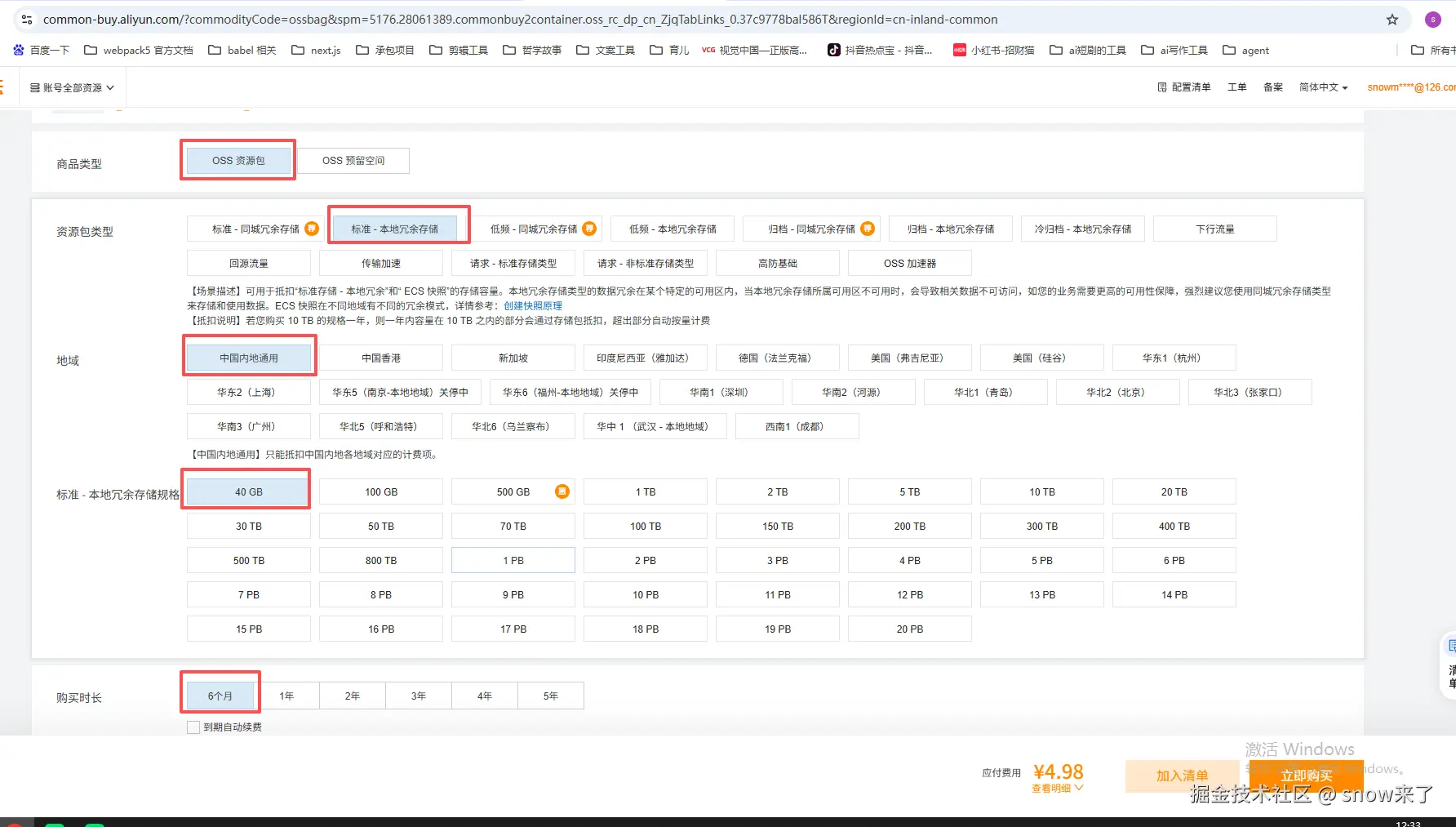Click the badge on 标准 - 同城冗余存储

pos(312,229)
